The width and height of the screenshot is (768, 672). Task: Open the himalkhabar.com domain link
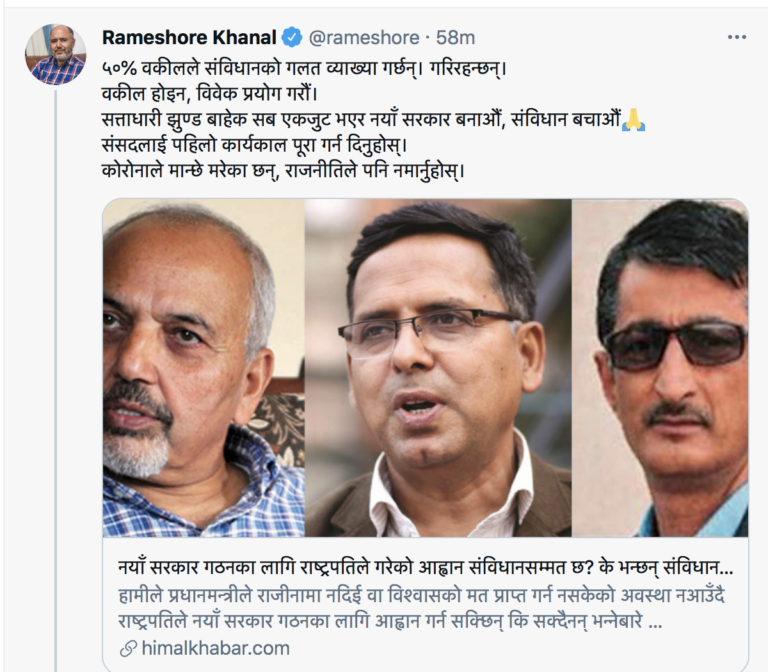pos(216,648)
